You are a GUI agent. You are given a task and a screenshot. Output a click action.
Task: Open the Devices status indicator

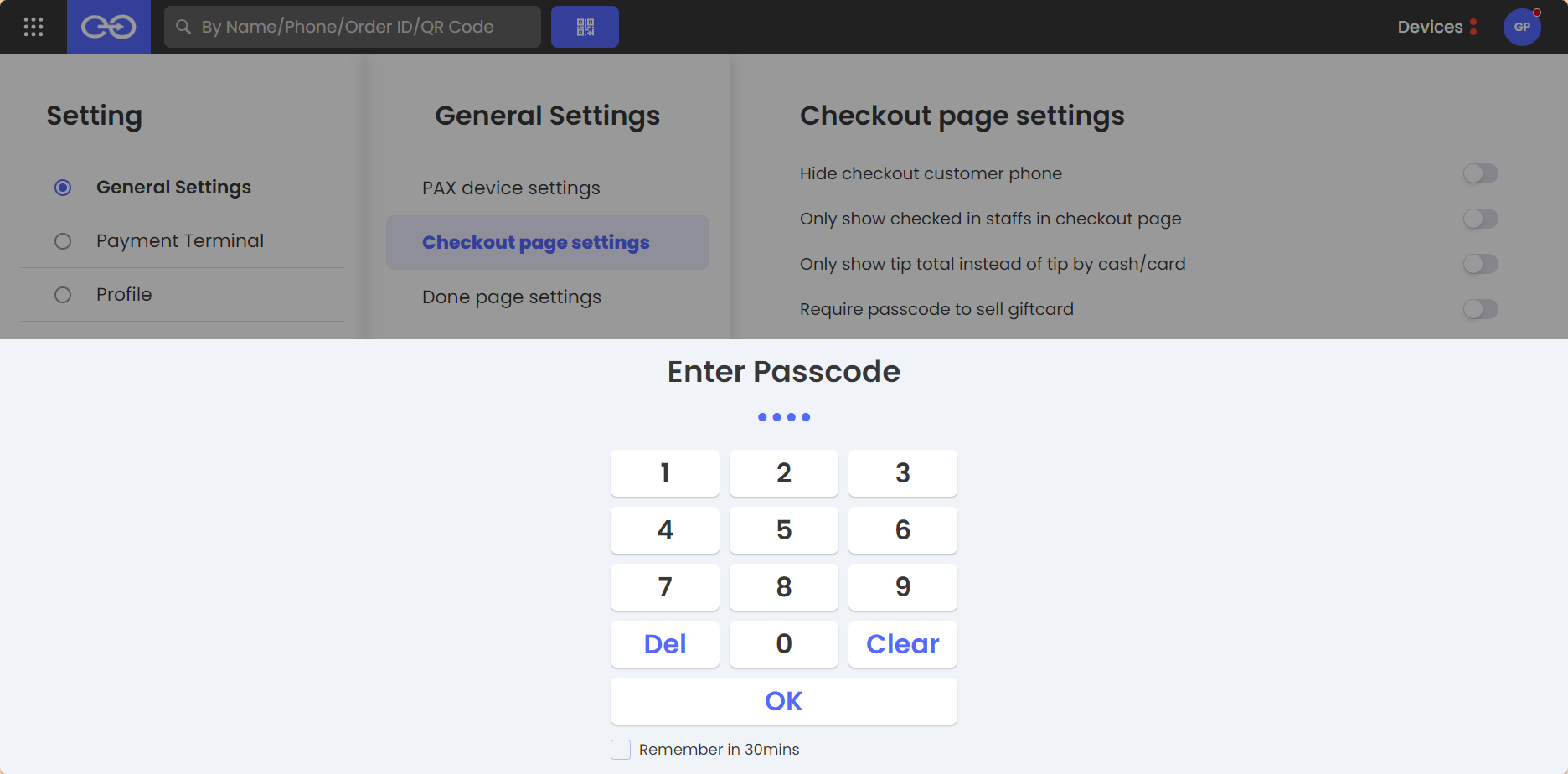[1437, 27]
